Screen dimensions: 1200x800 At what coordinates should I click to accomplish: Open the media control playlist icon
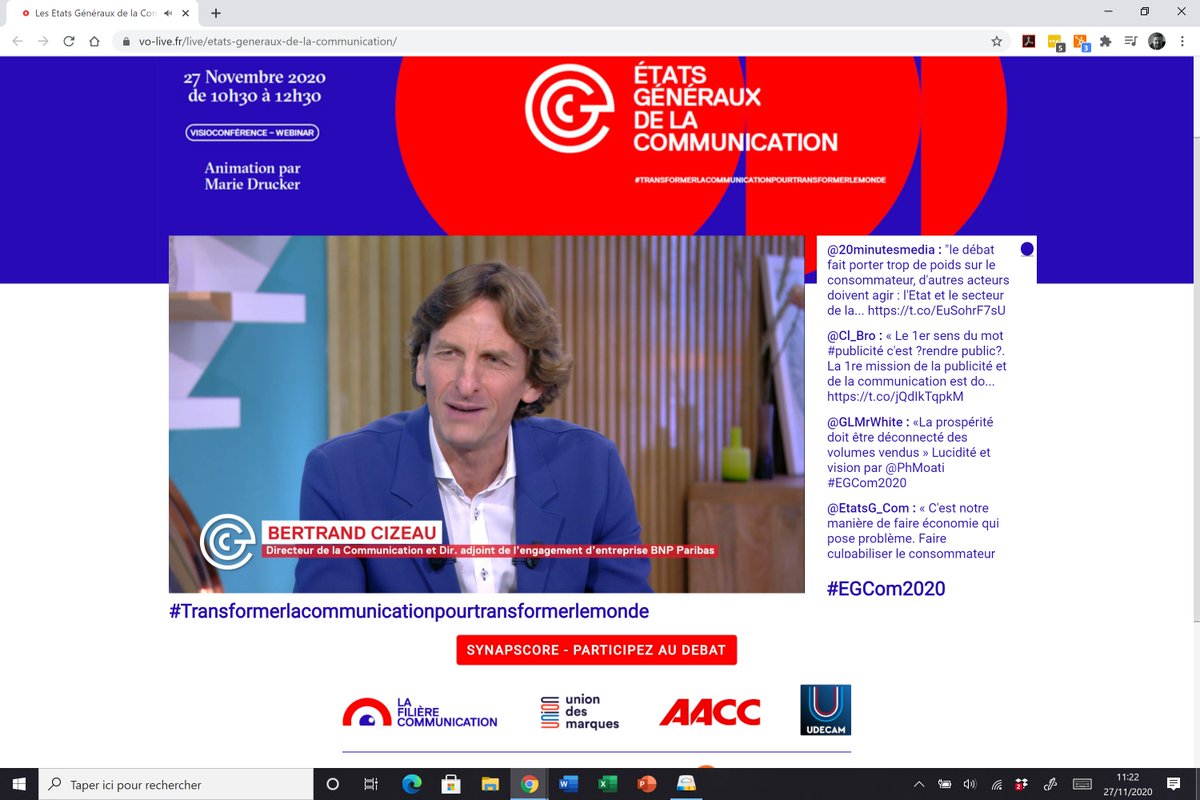pos(1131,41)
